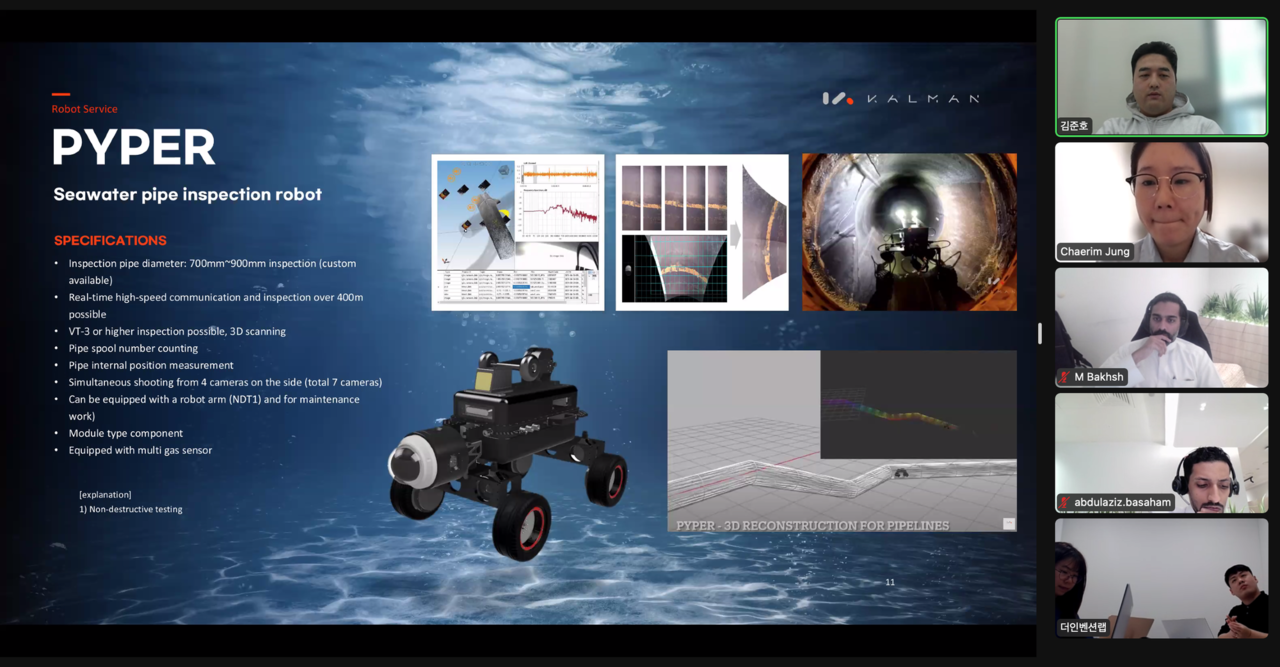This screenshot has height=667, width=1280.
Task: Open the pipe weld scan strips image
Action: [x=702, y=232]
